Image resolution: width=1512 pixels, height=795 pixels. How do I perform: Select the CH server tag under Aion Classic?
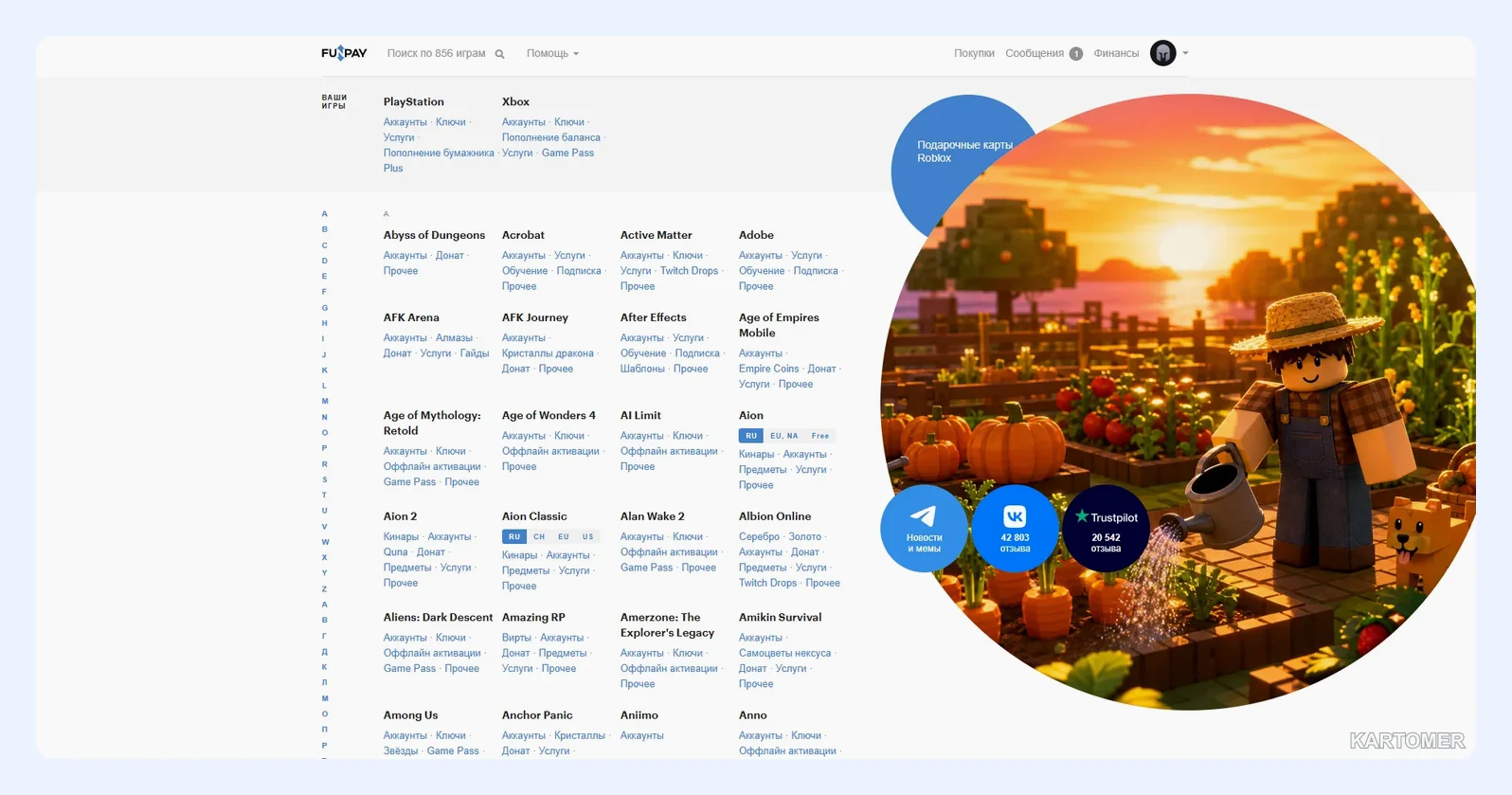click(539, 536)
